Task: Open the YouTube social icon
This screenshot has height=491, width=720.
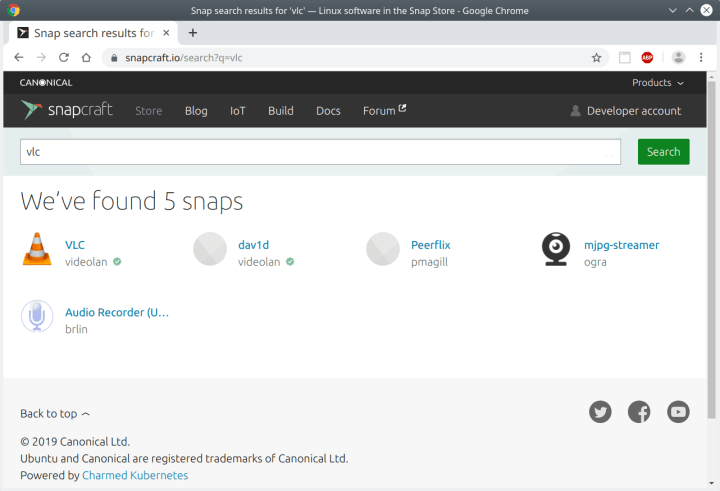Action: click(678, 412)
